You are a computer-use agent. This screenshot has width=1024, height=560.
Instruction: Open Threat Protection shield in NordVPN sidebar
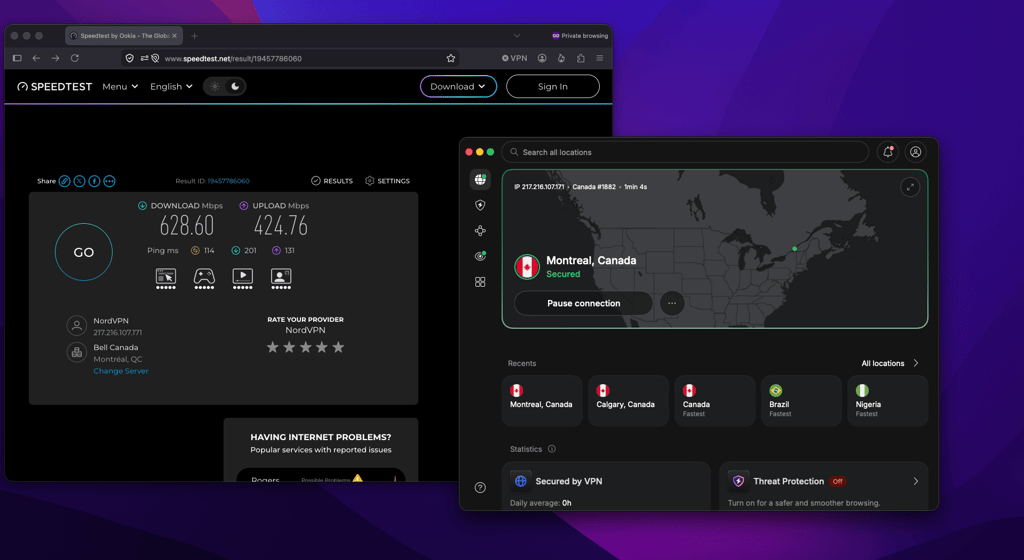coord(480,205)
